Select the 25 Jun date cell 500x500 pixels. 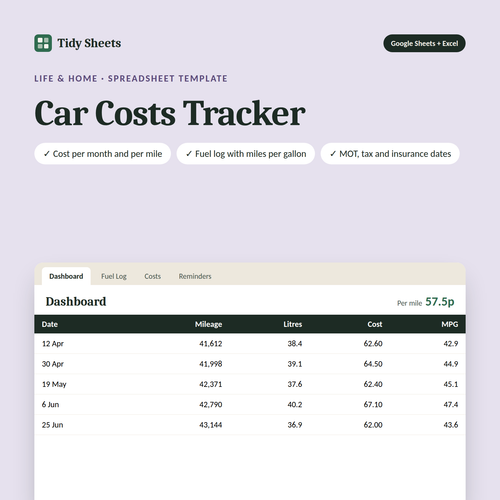click(x=52, y=425)
